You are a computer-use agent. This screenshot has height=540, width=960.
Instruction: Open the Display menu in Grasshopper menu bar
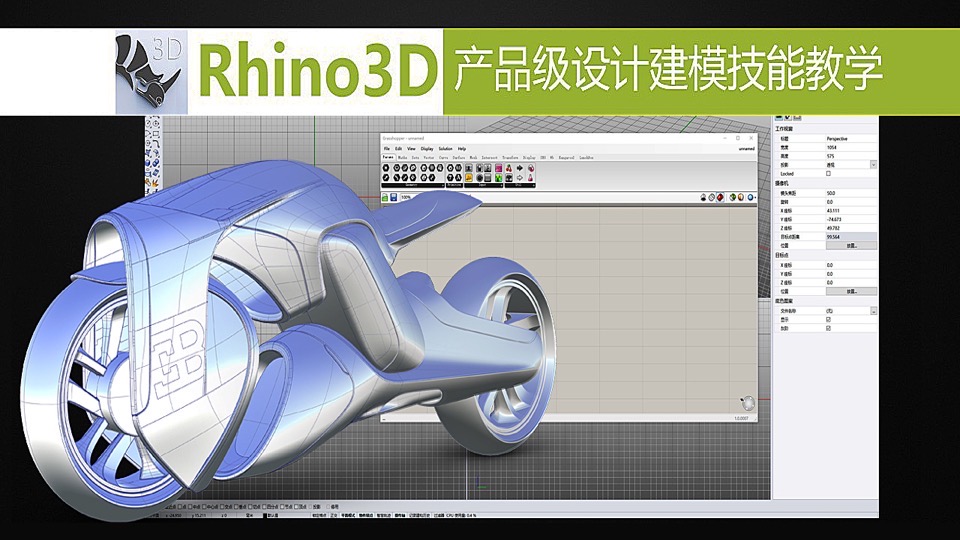pyautogui.click(x=427, y=149)
